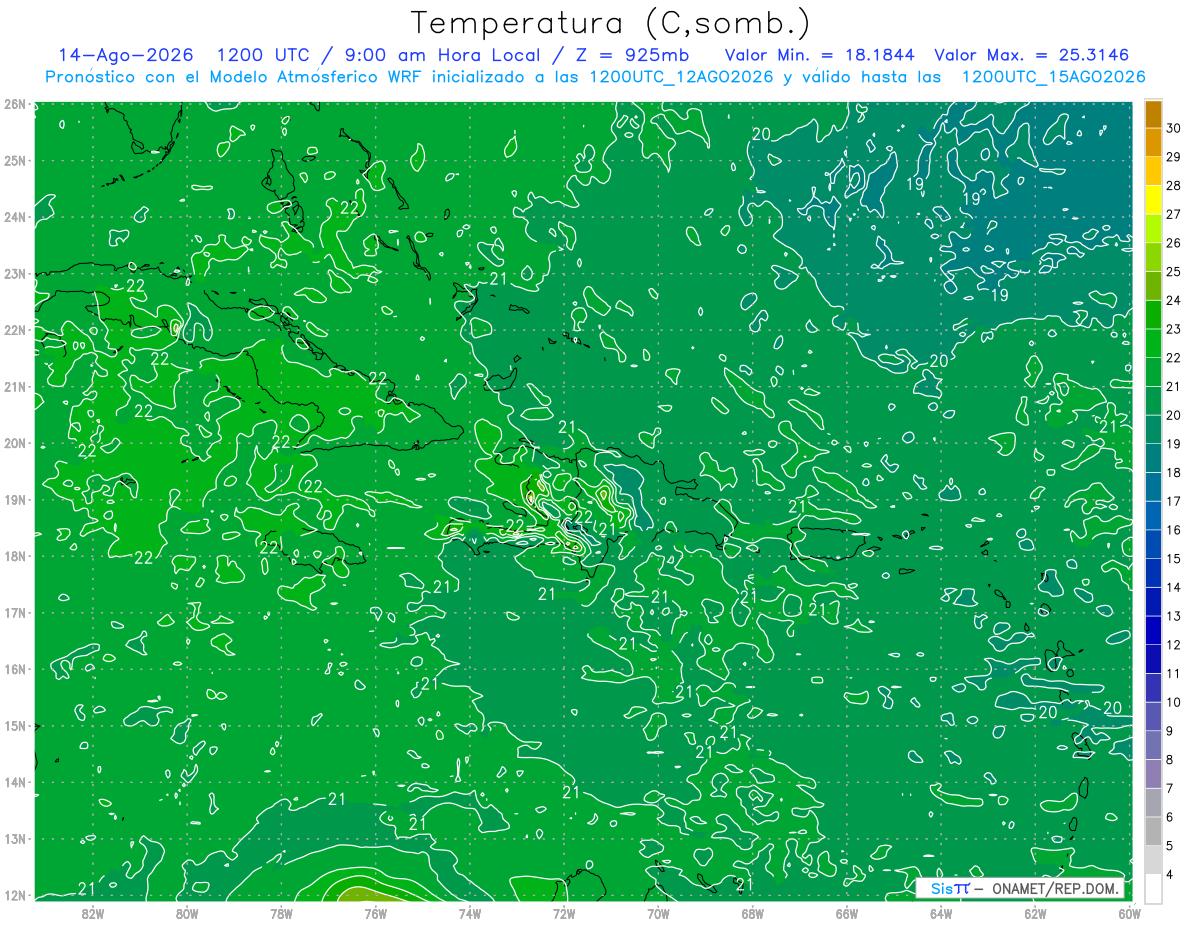This screenshot has height=927, width=1200.
Task: Click latitude label "15N" on left axis
Action: click(x=15, y=725)
